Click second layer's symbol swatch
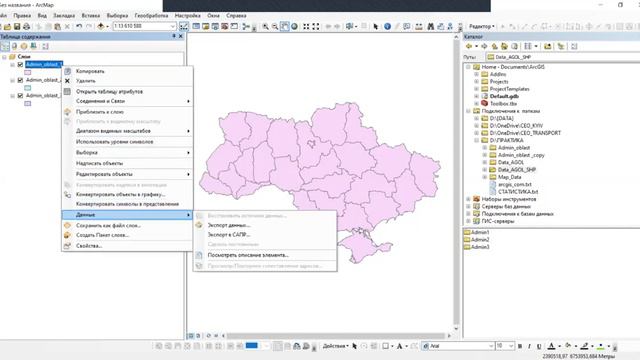The image size is (640, 360). pos(28,88)
